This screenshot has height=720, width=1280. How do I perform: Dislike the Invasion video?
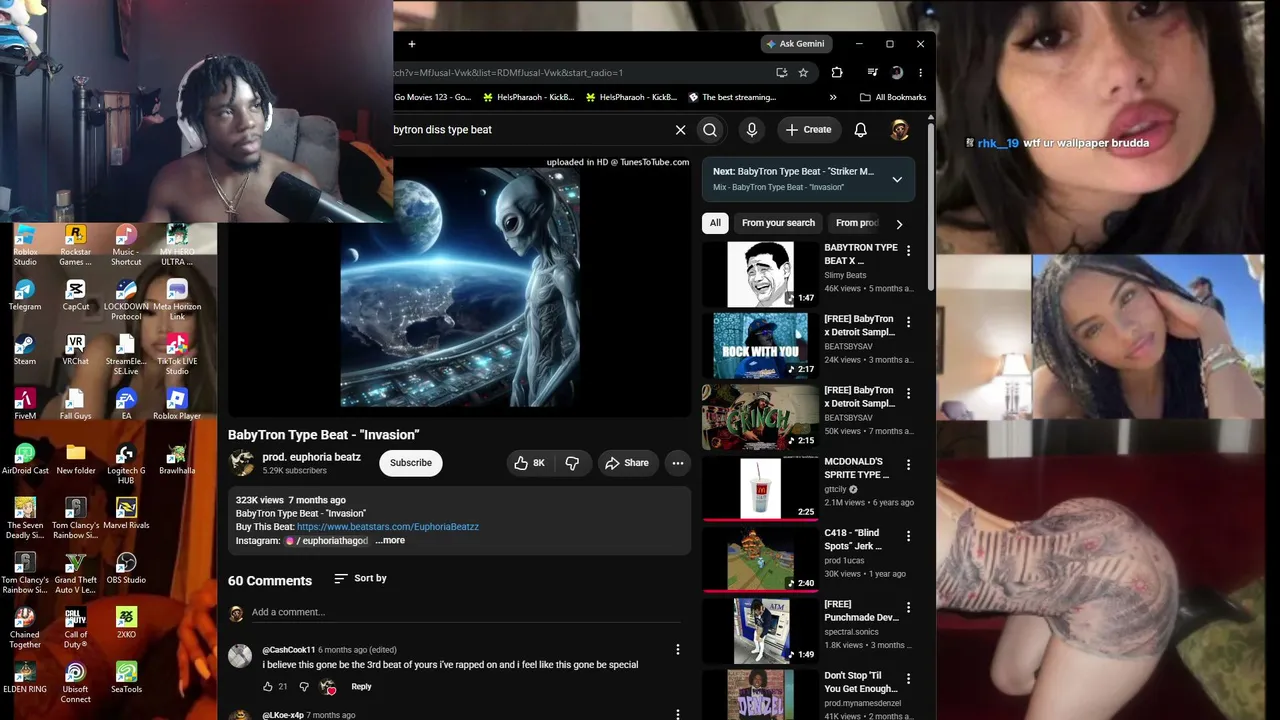[x=572, y=463]
